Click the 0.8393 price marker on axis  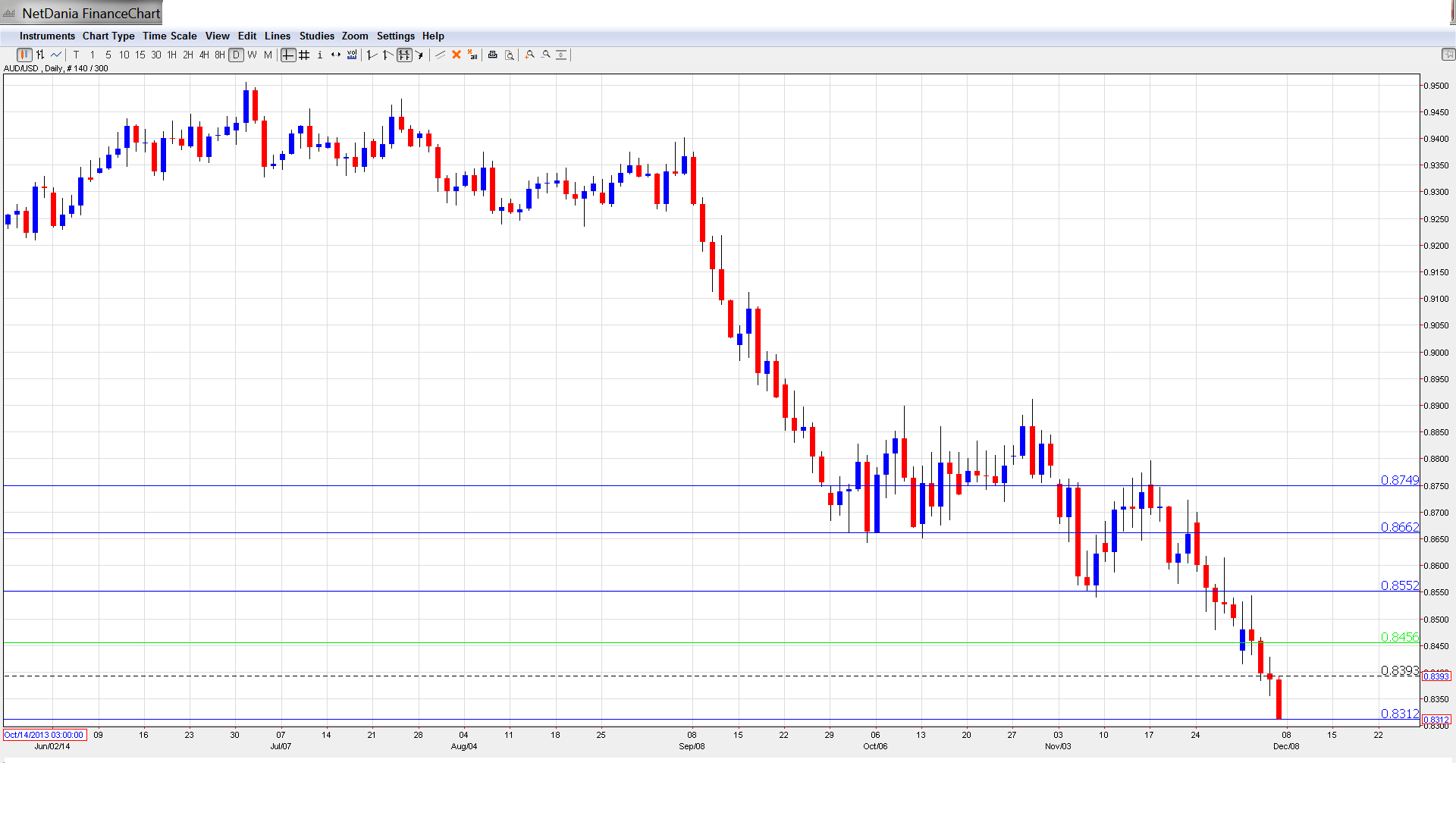pyautogui.click(x=1436, y=676)
